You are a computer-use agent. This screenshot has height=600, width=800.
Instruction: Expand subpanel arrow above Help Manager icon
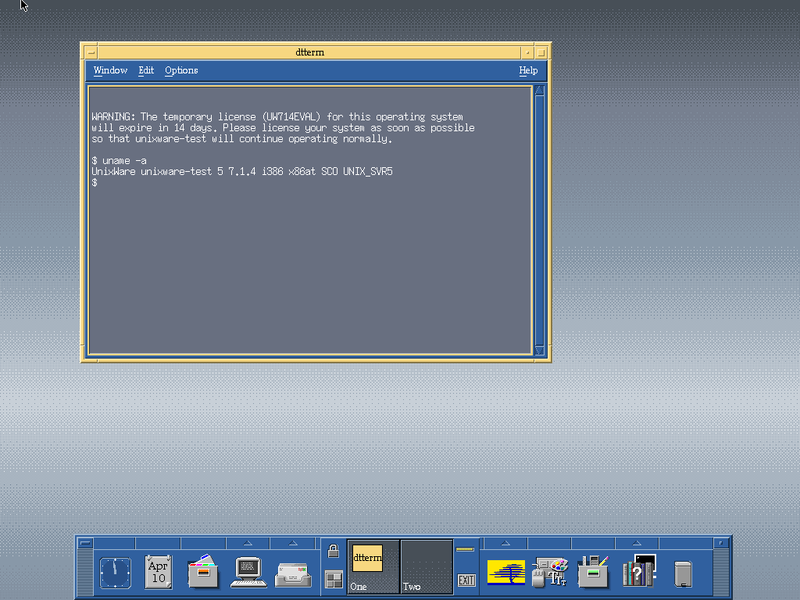coord(637,543)
